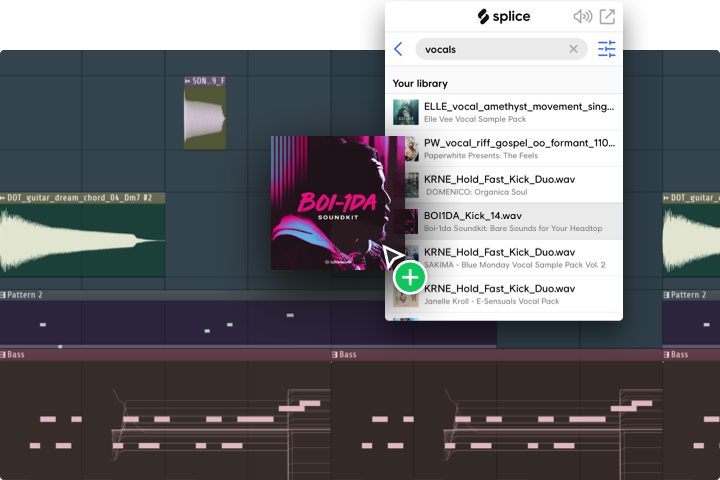This screenshot has height=480, width=720.
Task: Open Splice in external window icon
Action: pyautogui.click(x=607, y=17)
